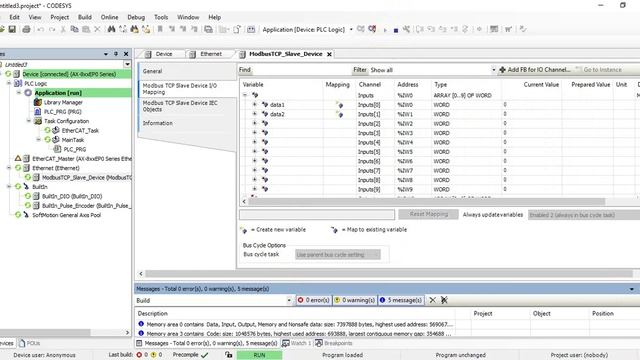Click the mapping icon for data1
Viewport: 640px width, 360px height.
pos(340,104)
